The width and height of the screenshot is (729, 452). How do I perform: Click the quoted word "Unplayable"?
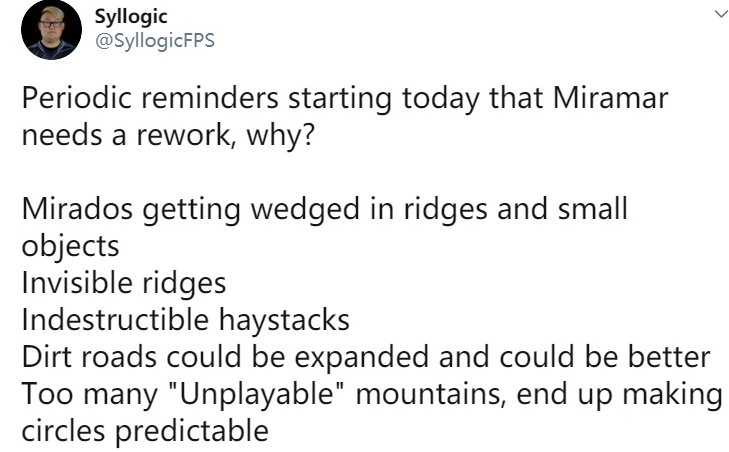click(256, 394)
